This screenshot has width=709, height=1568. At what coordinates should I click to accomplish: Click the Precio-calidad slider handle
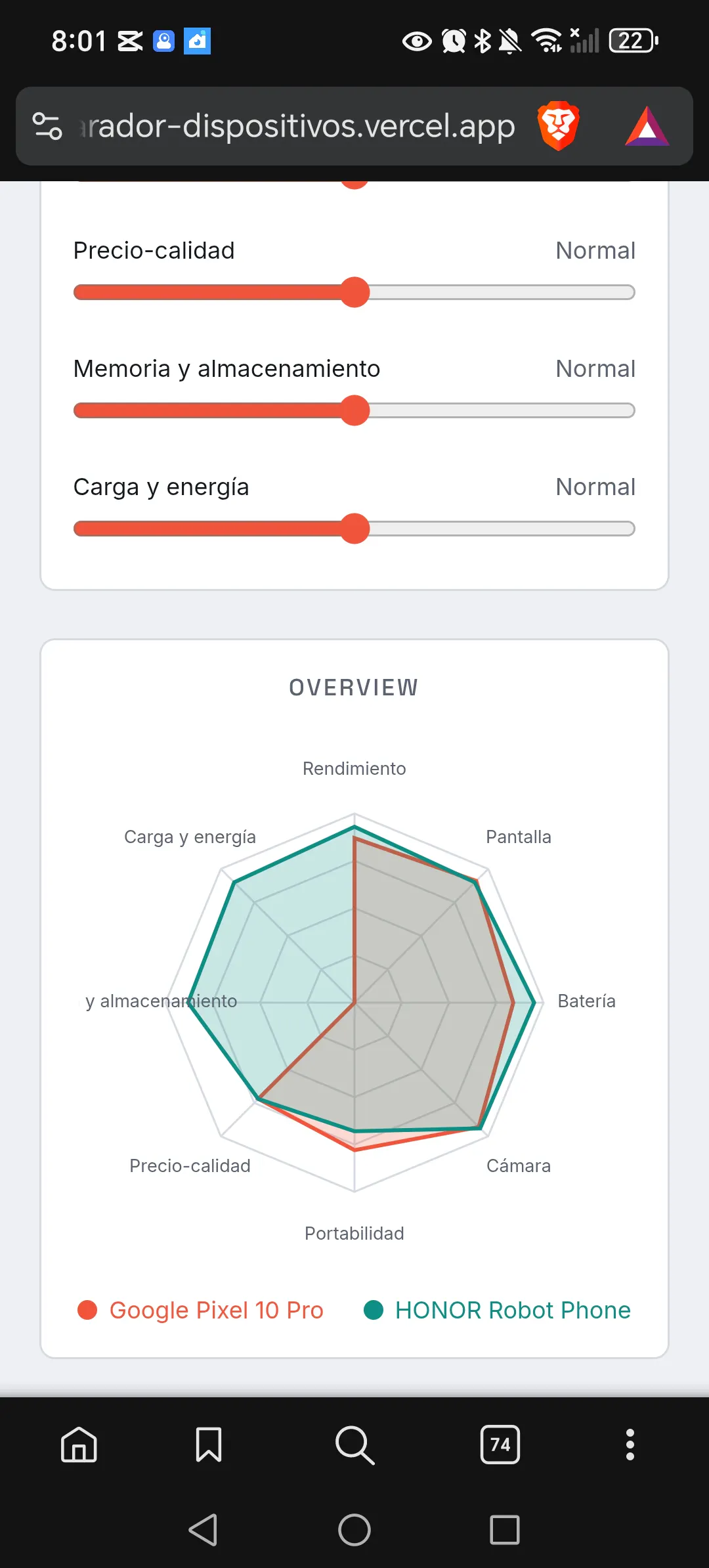point(354,292)
